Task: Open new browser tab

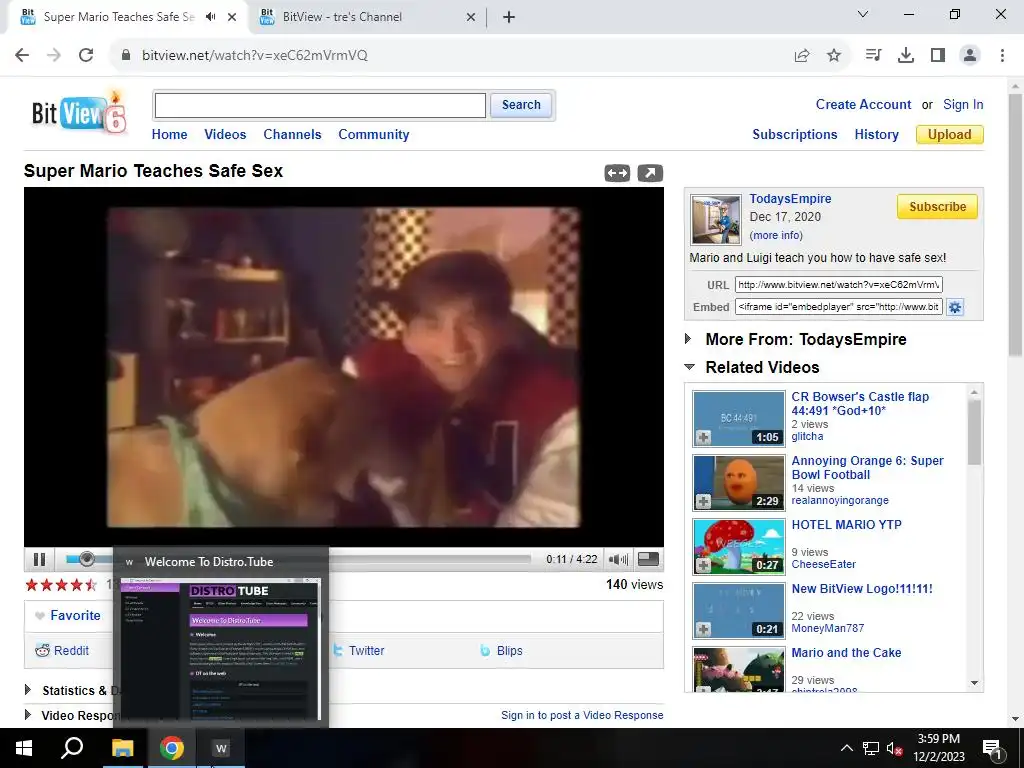Action: [x=509, y=17]
